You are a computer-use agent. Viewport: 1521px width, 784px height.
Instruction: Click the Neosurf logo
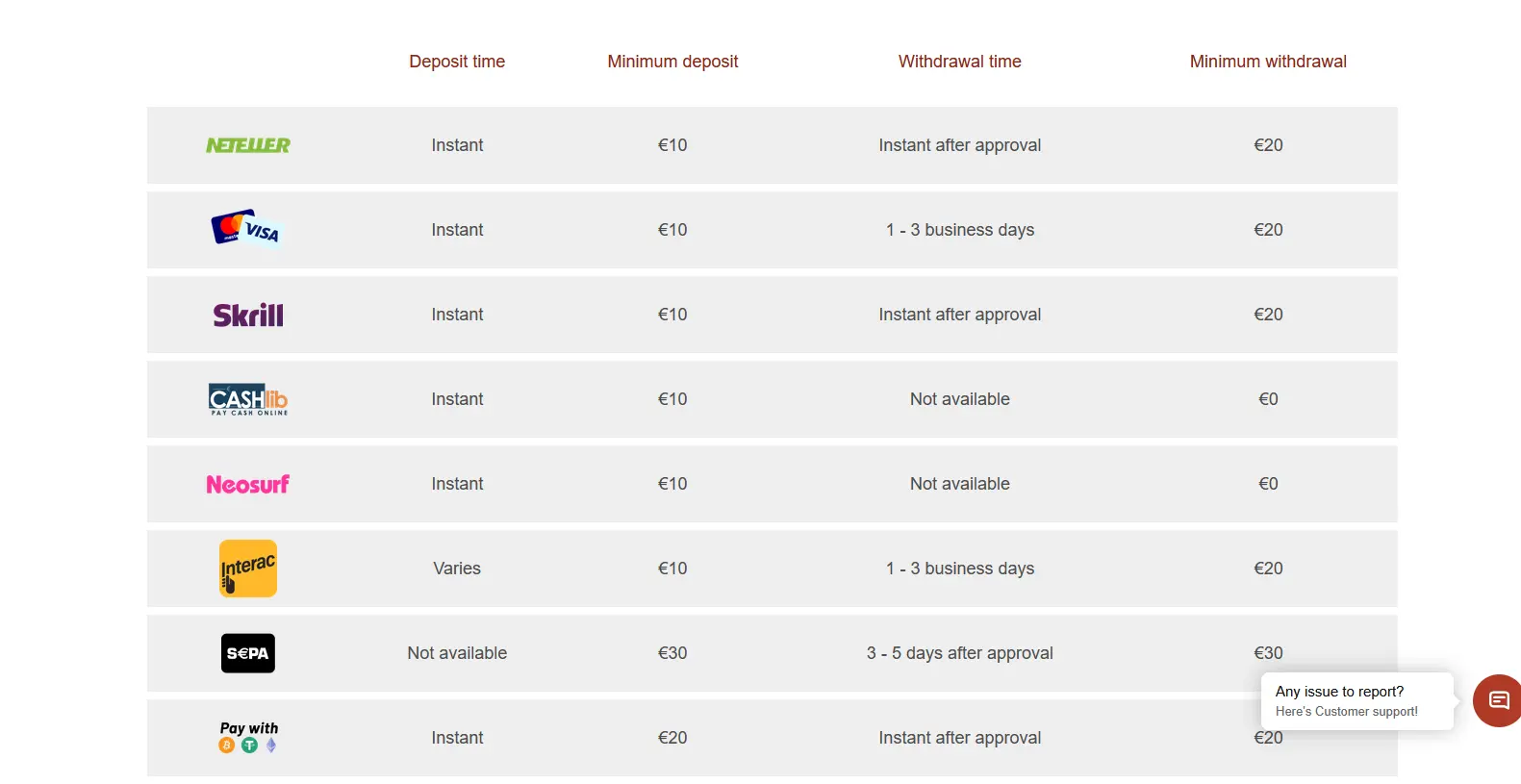[x=248, y=484]
